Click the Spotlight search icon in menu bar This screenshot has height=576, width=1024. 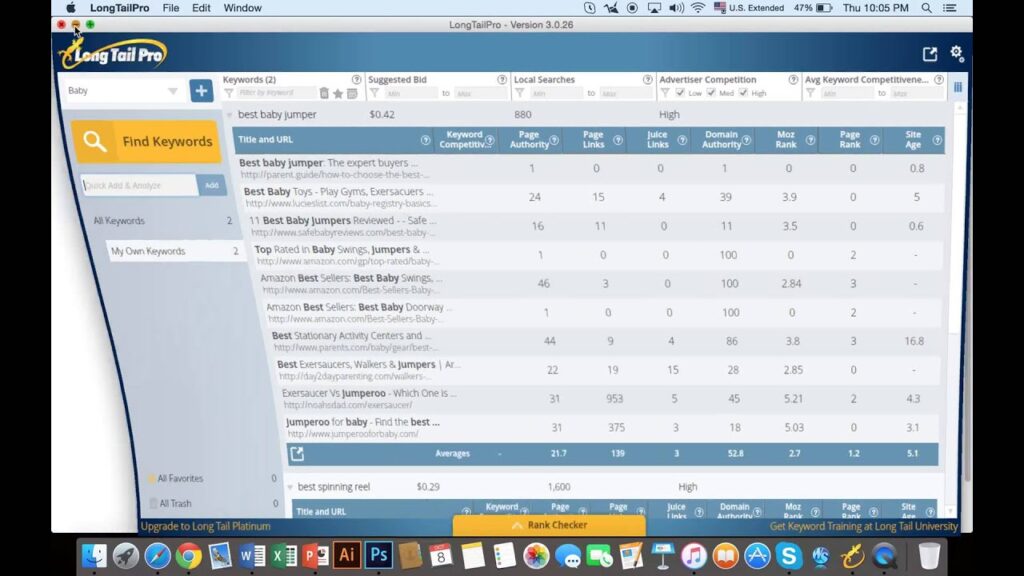pos(926,8)
